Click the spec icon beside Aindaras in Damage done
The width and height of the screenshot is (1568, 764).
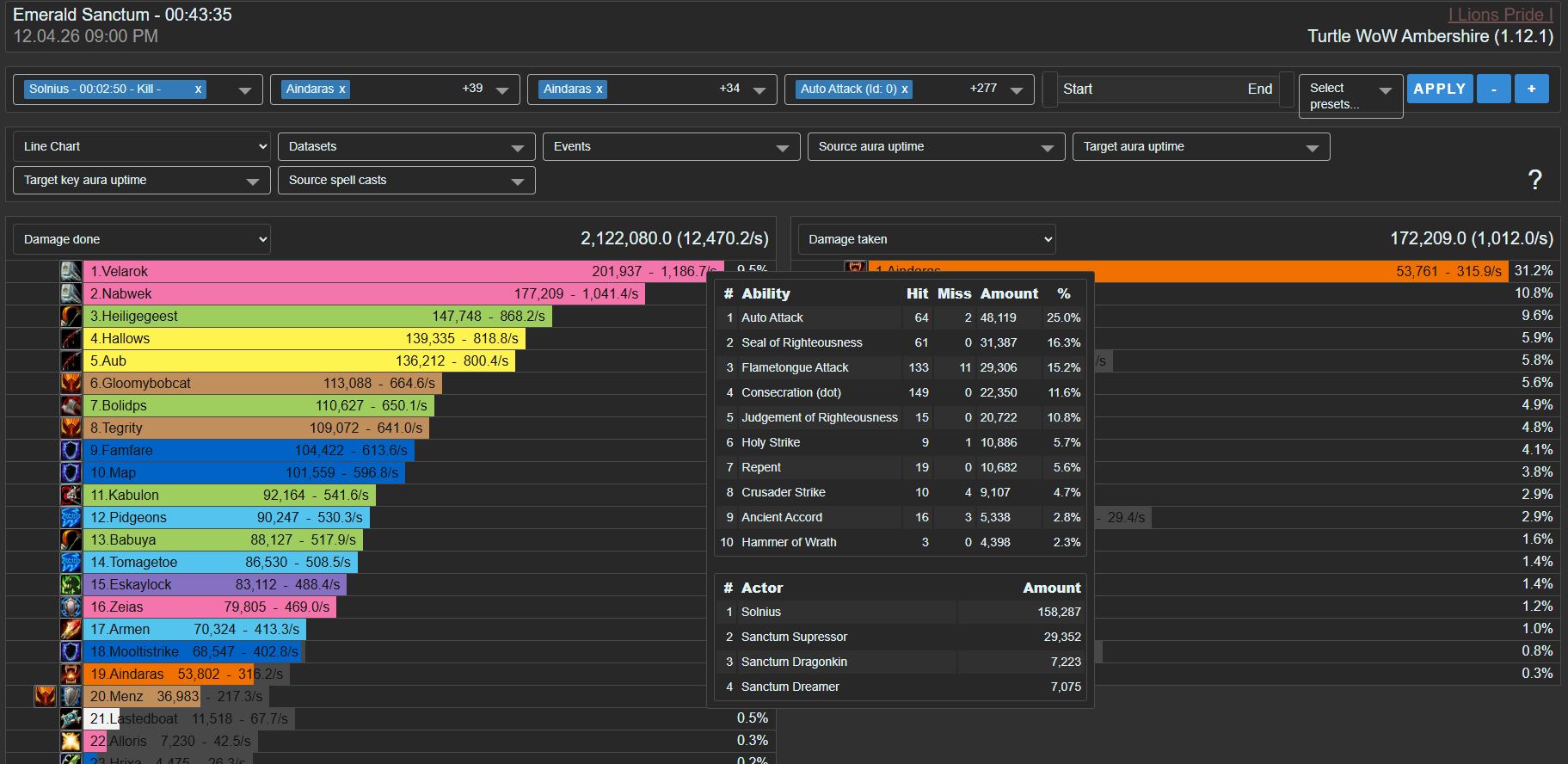pos(71,674)
